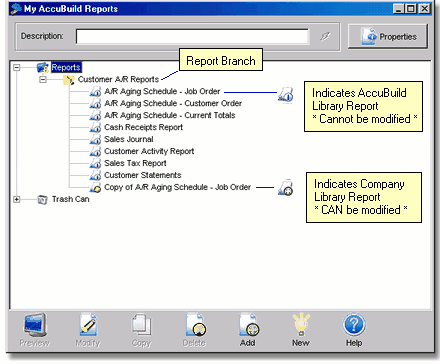
Task: Select Customer A/R Reports branch label
Action: coord(118,79)
